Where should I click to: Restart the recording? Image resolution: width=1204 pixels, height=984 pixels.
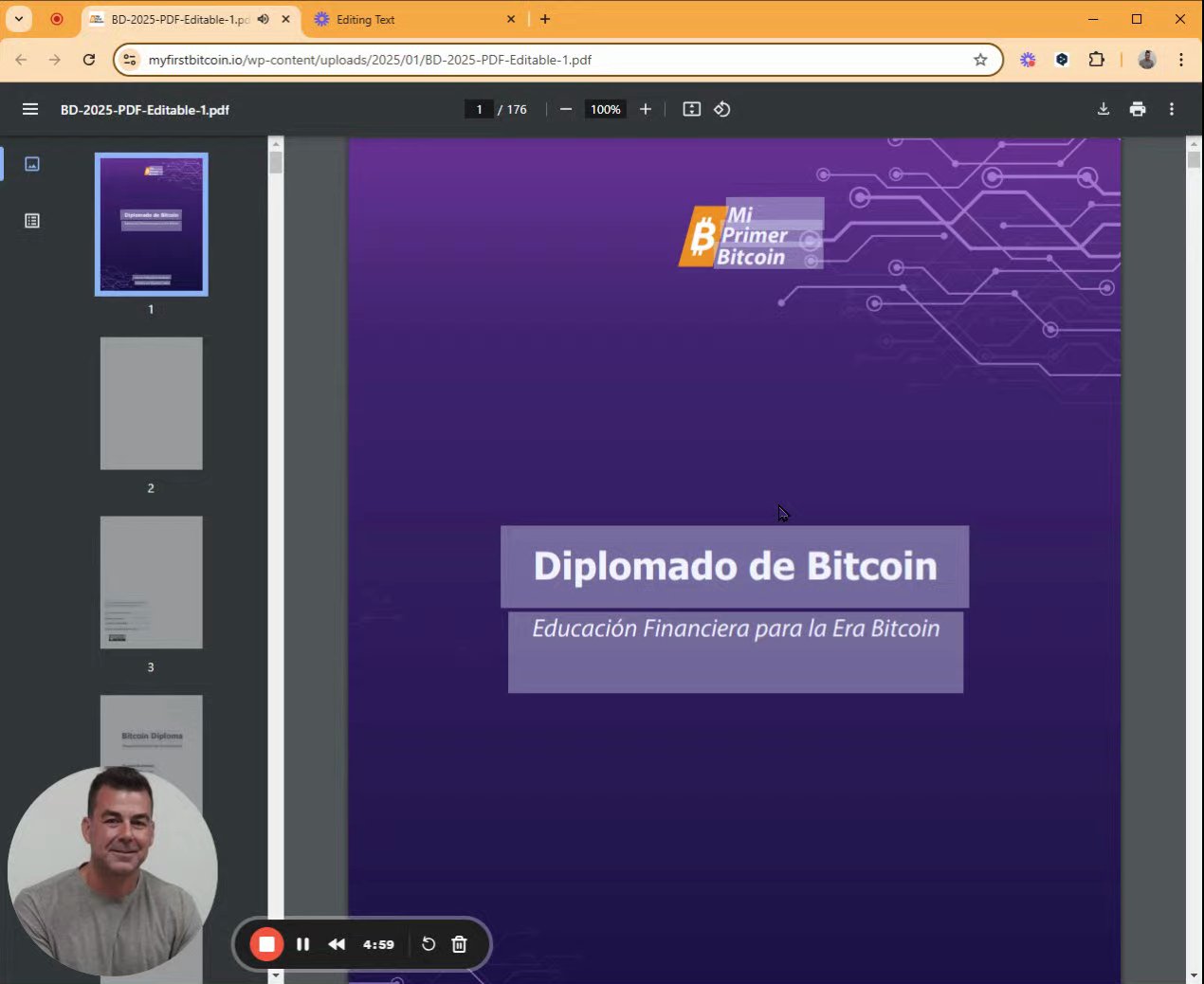429,944
